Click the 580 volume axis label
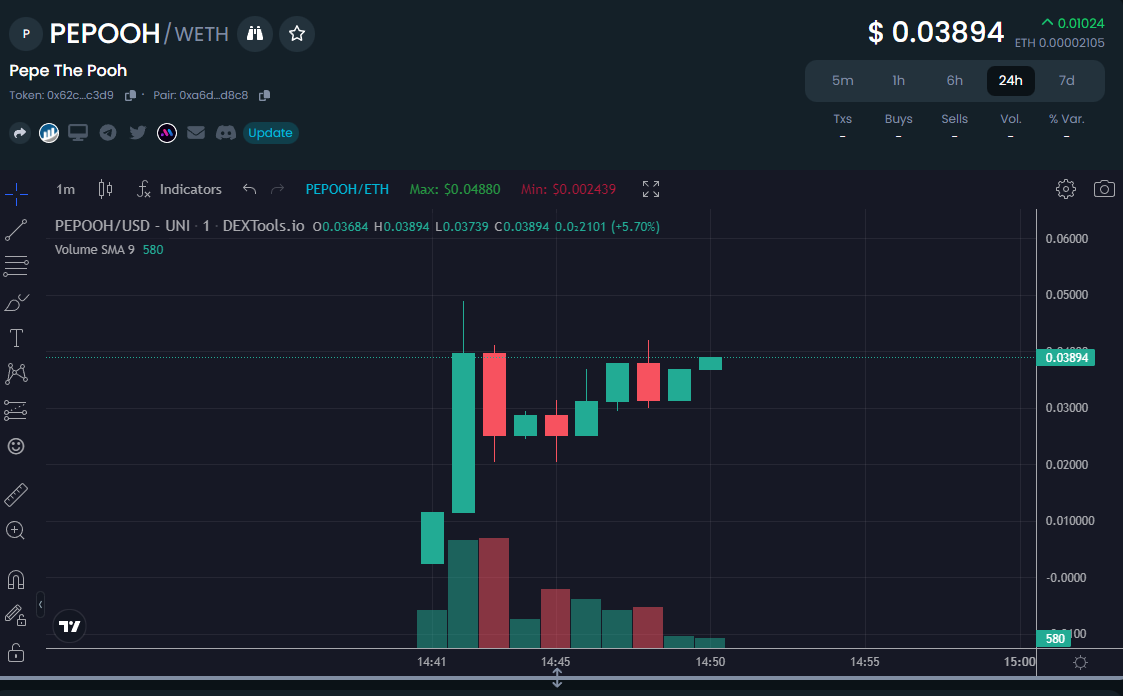This screenshot has width=1123, height=696. 1054,638
